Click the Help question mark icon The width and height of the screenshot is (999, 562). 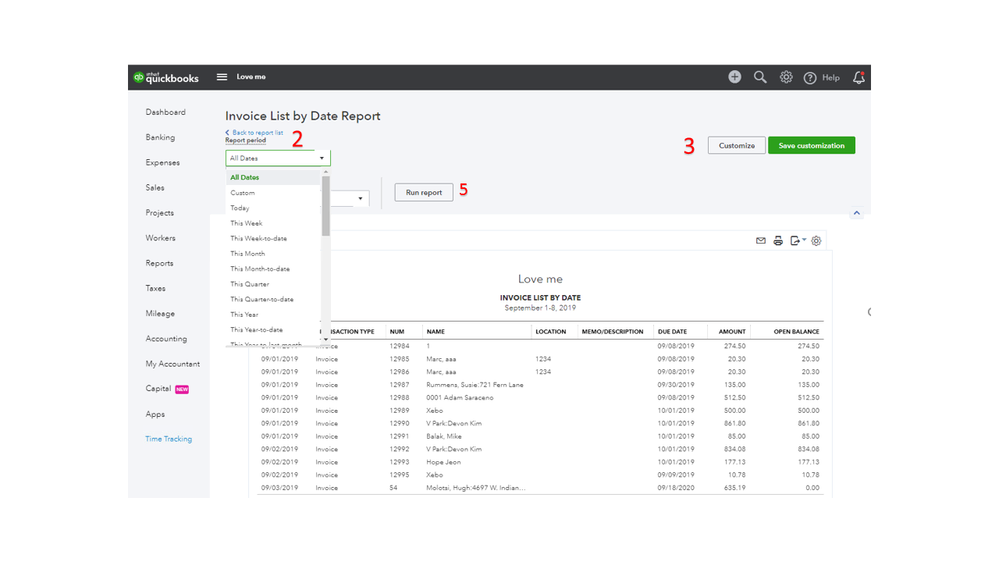pos(810,78)
